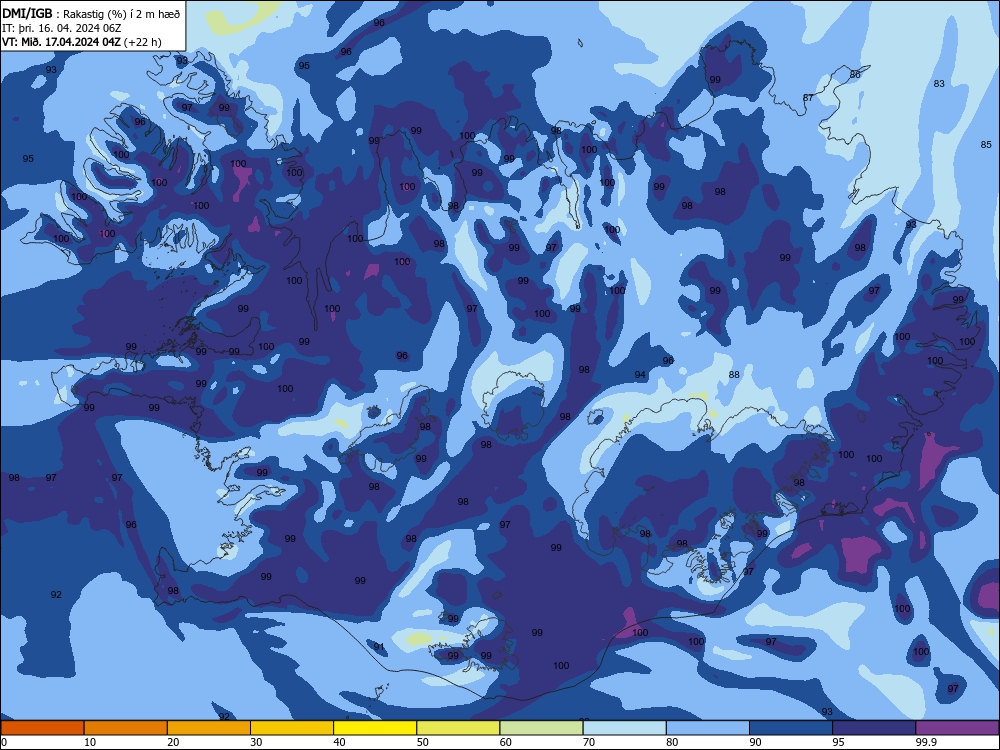
Task: Click the legend tick label '50'
Action: [423, 742]
